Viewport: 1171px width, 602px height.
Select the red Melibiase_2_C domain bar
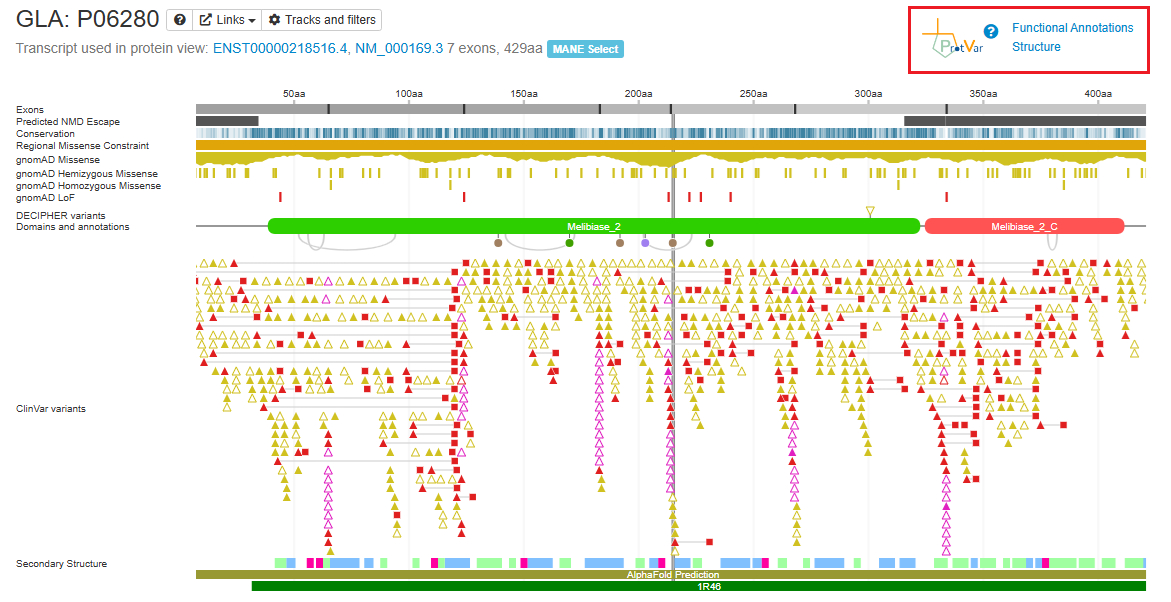[x=1024, y=227]
